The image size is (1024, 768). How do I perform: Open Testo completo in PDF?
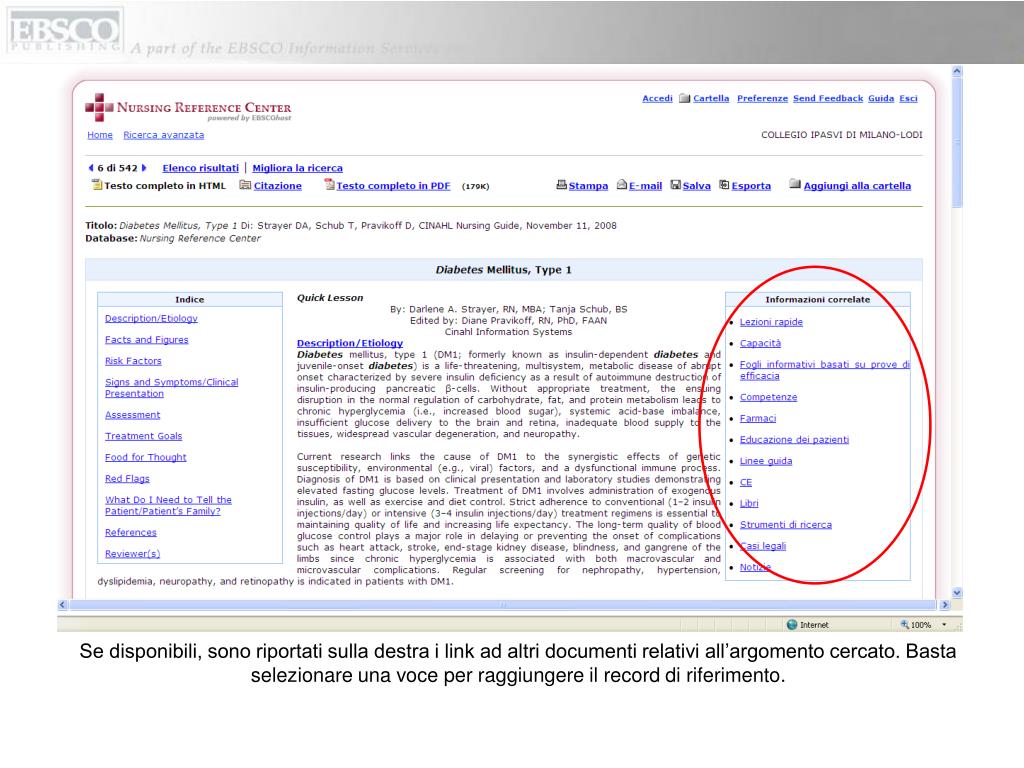pyautogui.click(x=393, y=185)
